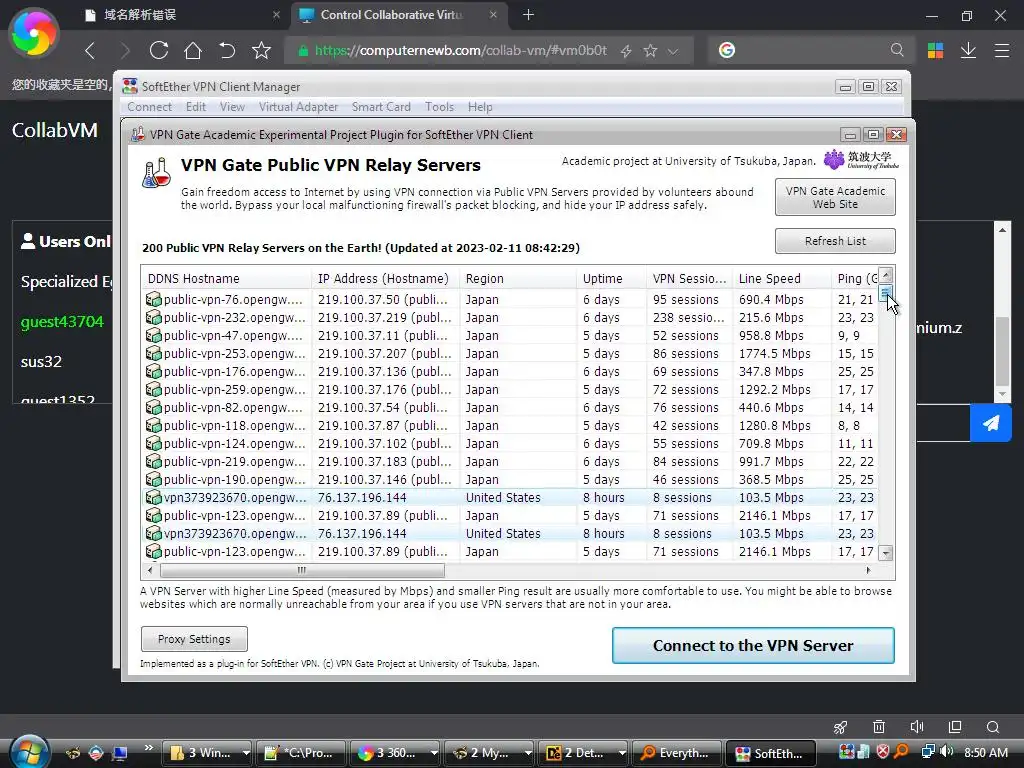Expand the 2 My... taskbar group dropdown

pyautogui.click(x=528, y=753)
